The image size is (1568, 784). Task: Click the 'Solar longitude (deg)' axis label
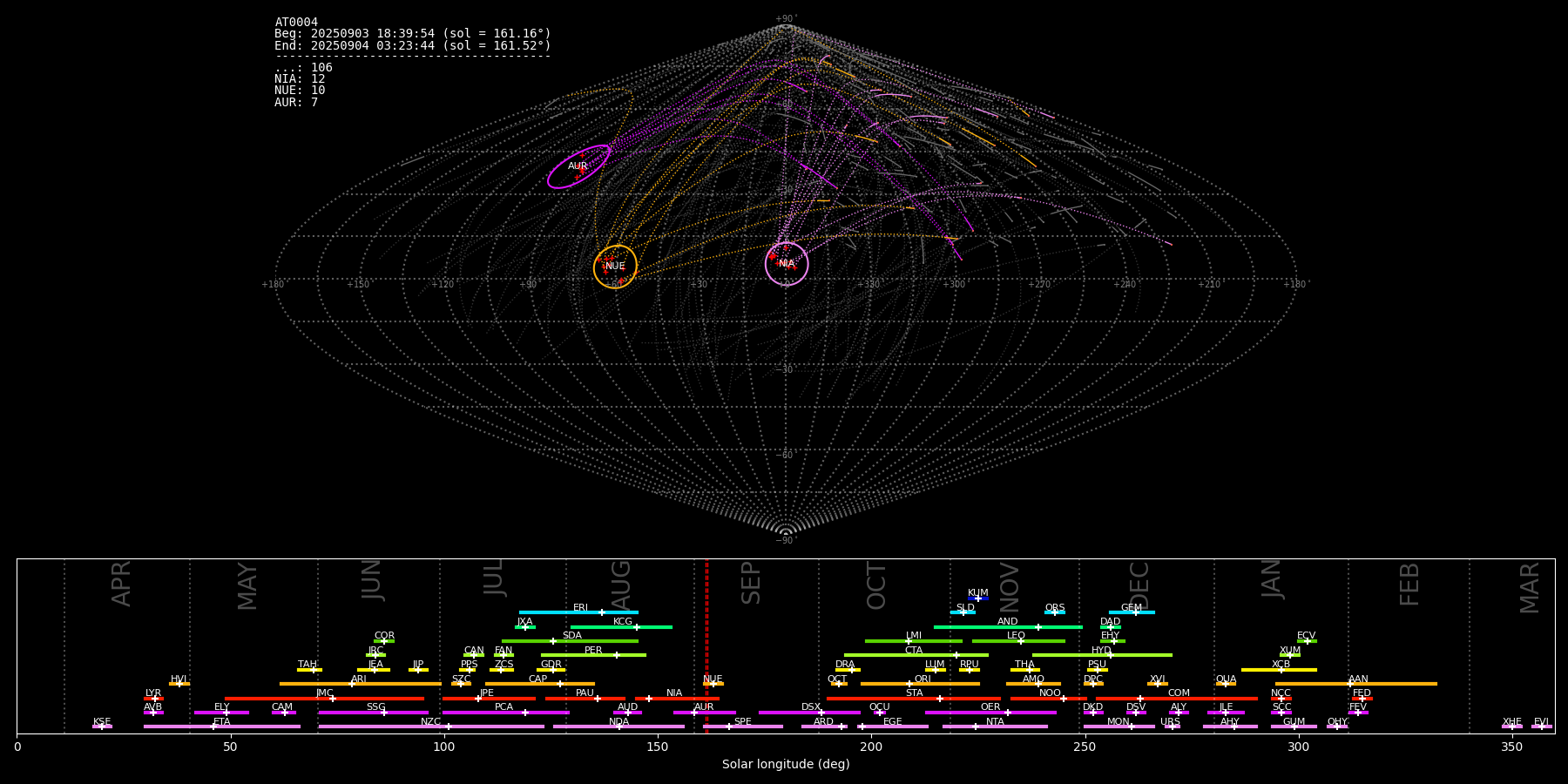(786, 764)
